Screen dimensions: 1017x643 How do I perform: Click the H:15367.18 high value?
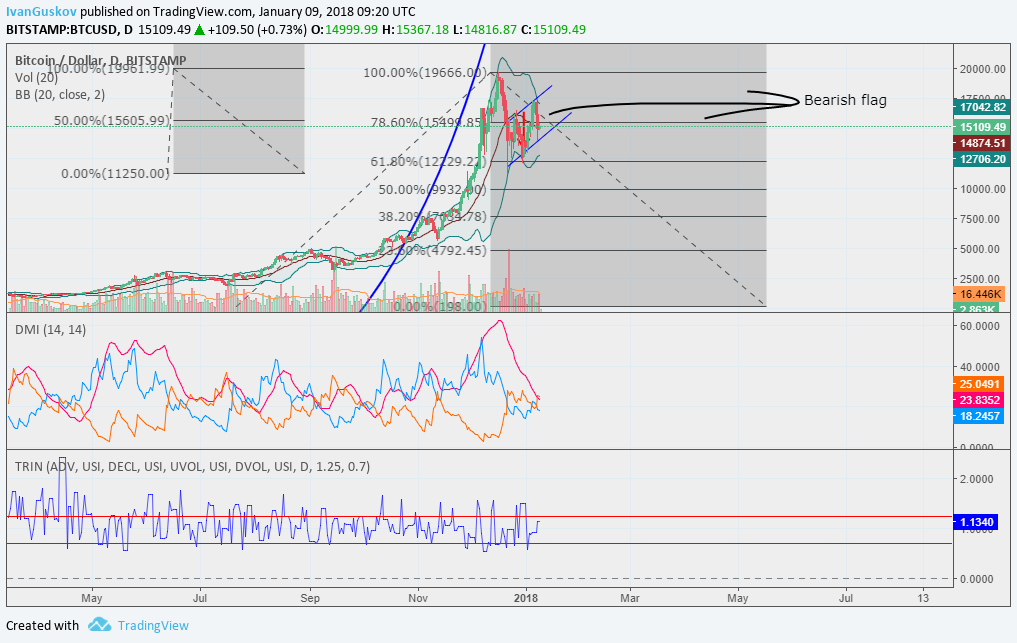[416, 29]
